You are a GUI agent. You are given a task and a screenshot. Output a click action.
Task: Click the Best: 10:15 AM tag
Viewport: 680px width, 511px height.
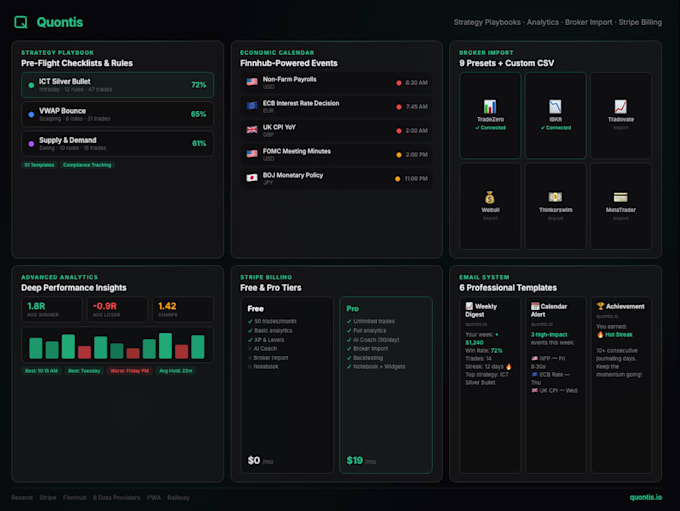41,371
